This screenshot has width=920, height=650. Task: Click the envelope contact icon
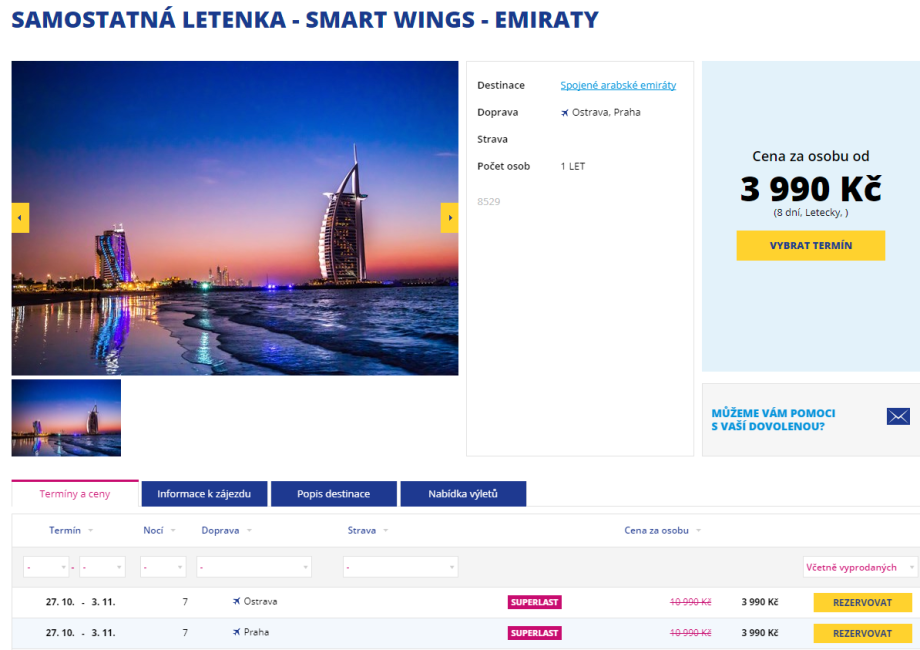pos(897,417)
